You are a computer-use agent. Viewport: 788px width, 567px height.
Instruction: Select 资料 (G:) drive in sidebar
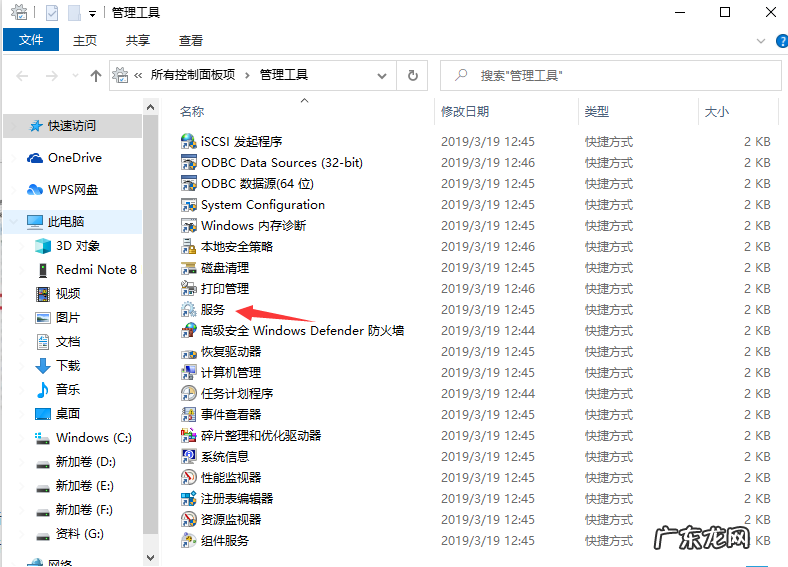pos(72,534)
